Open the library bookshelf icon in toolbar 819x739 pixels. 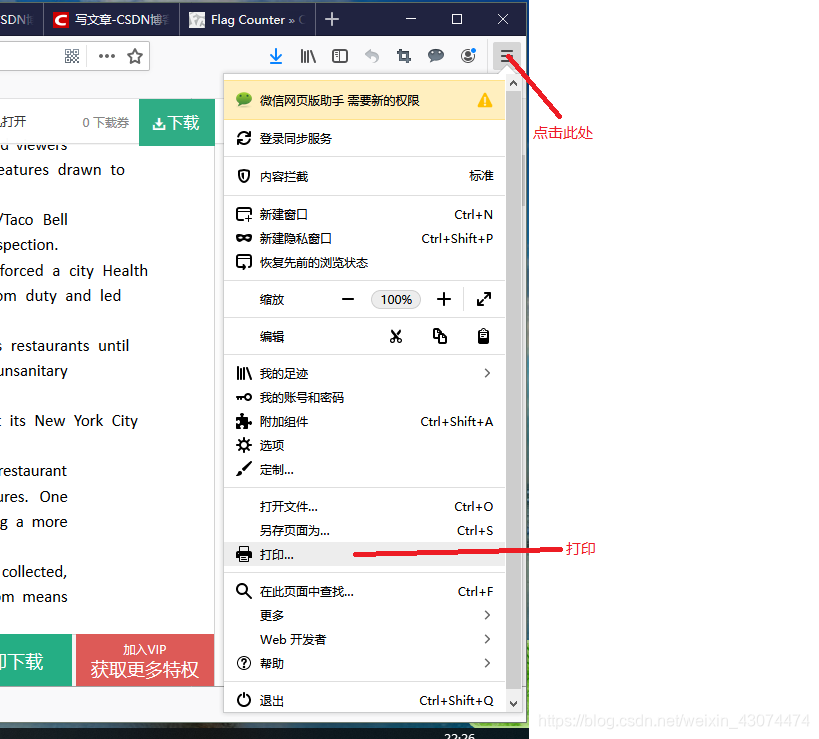point(308,56)
